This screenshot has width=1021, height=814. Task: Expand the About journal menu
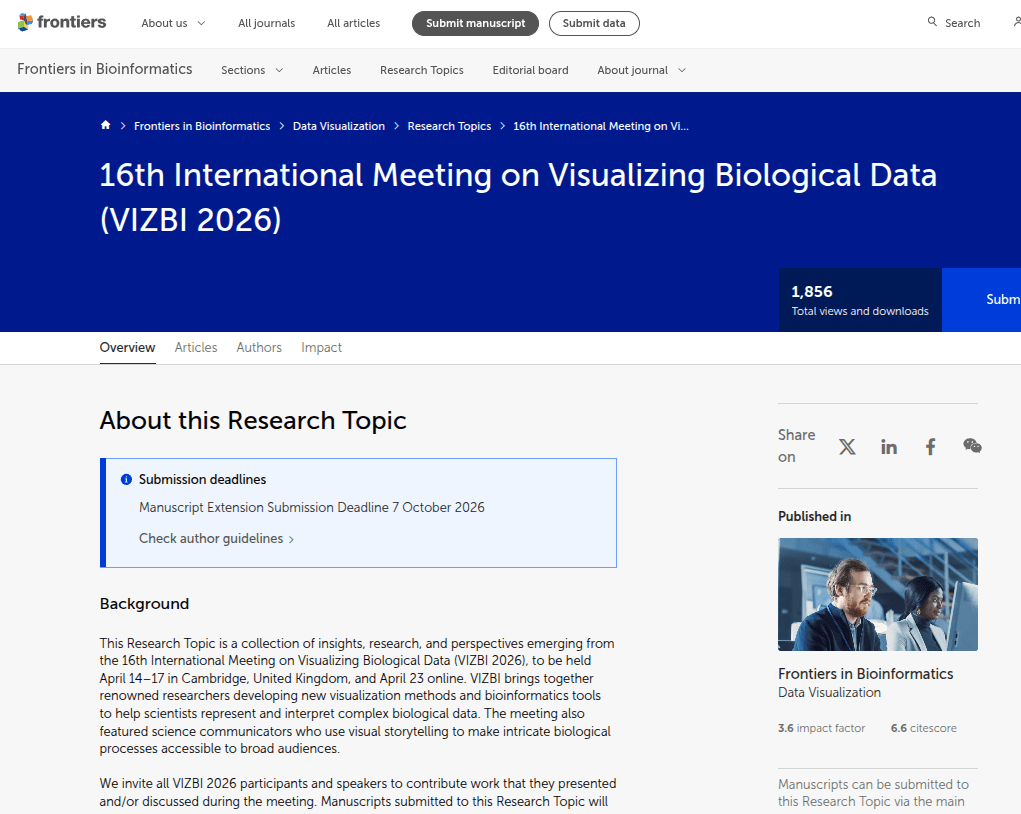click(x=641, y=70)
